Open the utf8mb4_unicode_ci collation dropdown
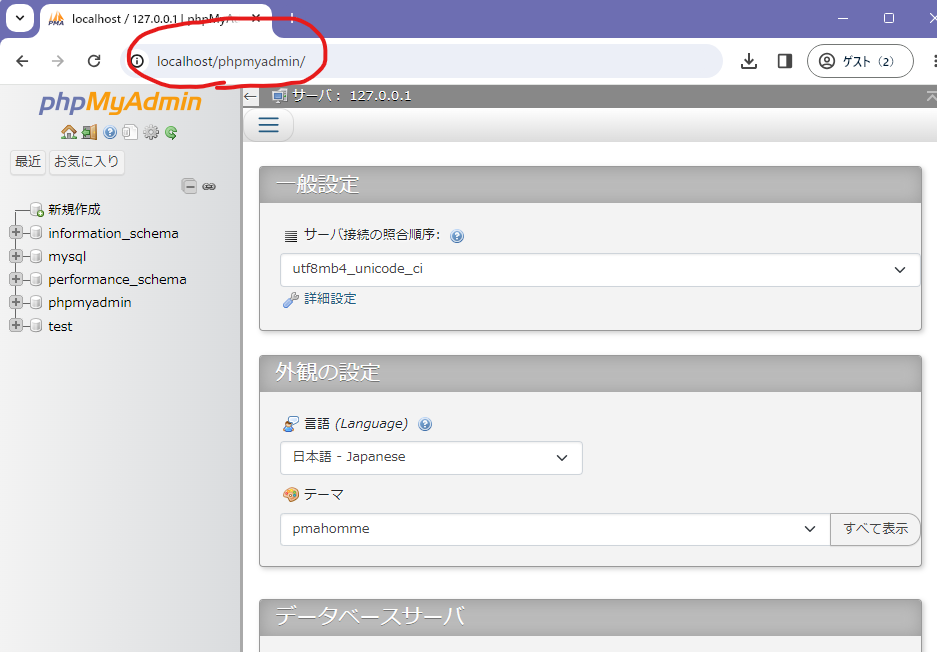The height and width of the screenshot is (652, 937). (x=599, y=270)
